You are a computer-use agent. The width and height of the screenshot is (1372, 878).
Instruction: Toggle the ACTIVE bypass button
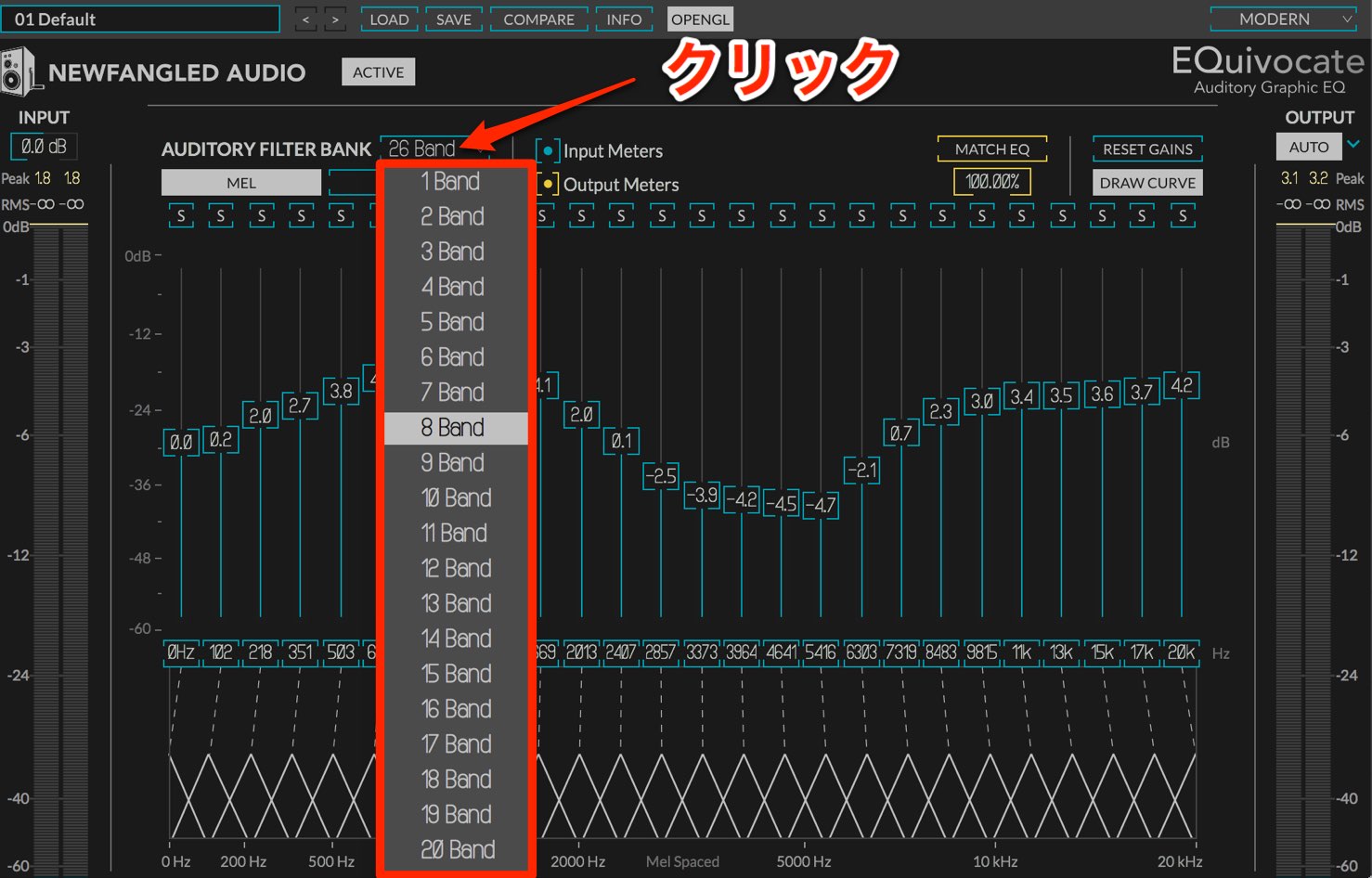(x=378, y=72)
